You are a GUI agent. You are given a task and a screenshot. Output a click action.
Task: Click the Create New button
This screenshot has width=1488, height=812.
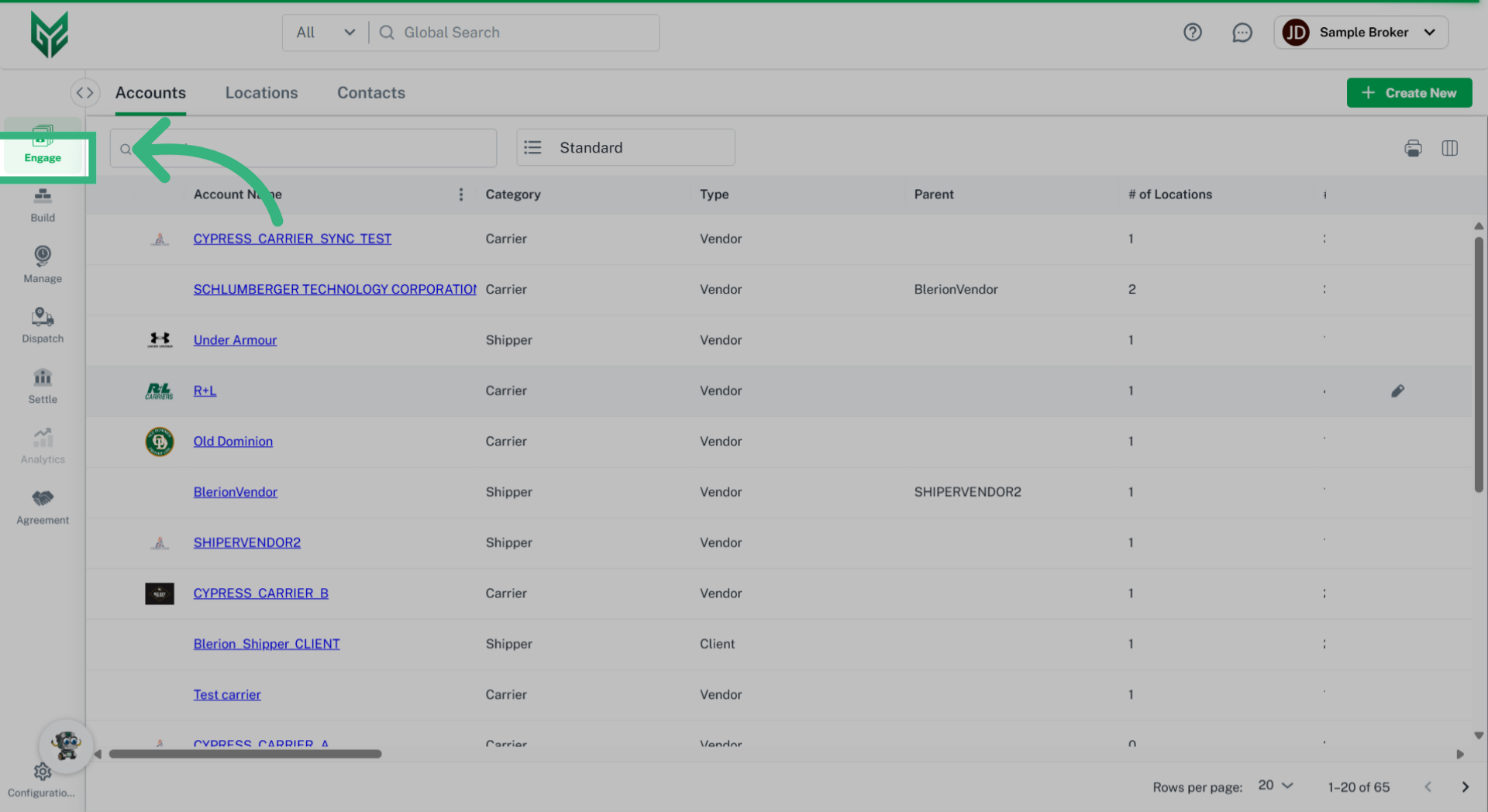point(1408,93)
